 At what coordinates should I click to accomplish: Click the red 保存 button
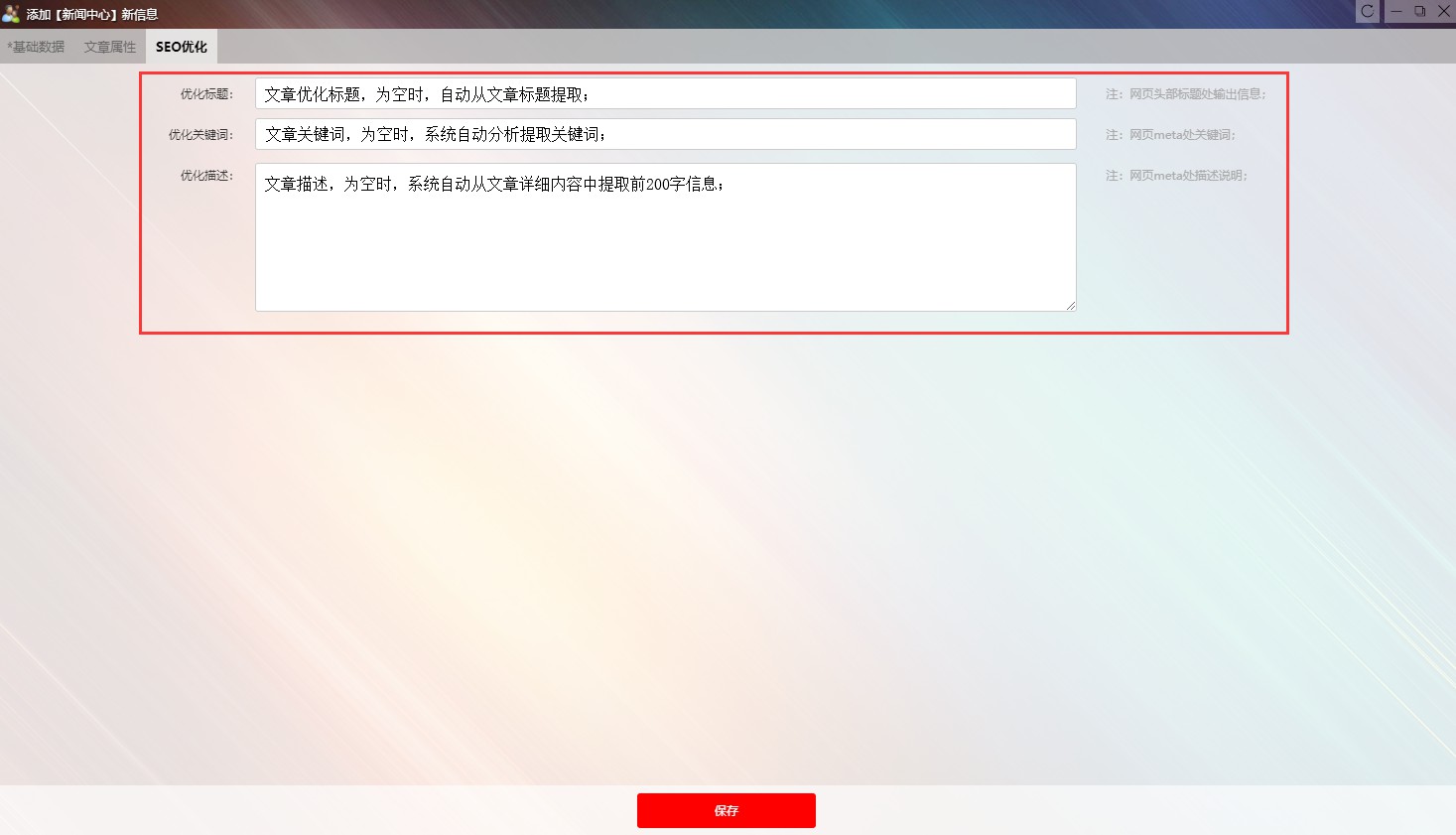[727, 810]
